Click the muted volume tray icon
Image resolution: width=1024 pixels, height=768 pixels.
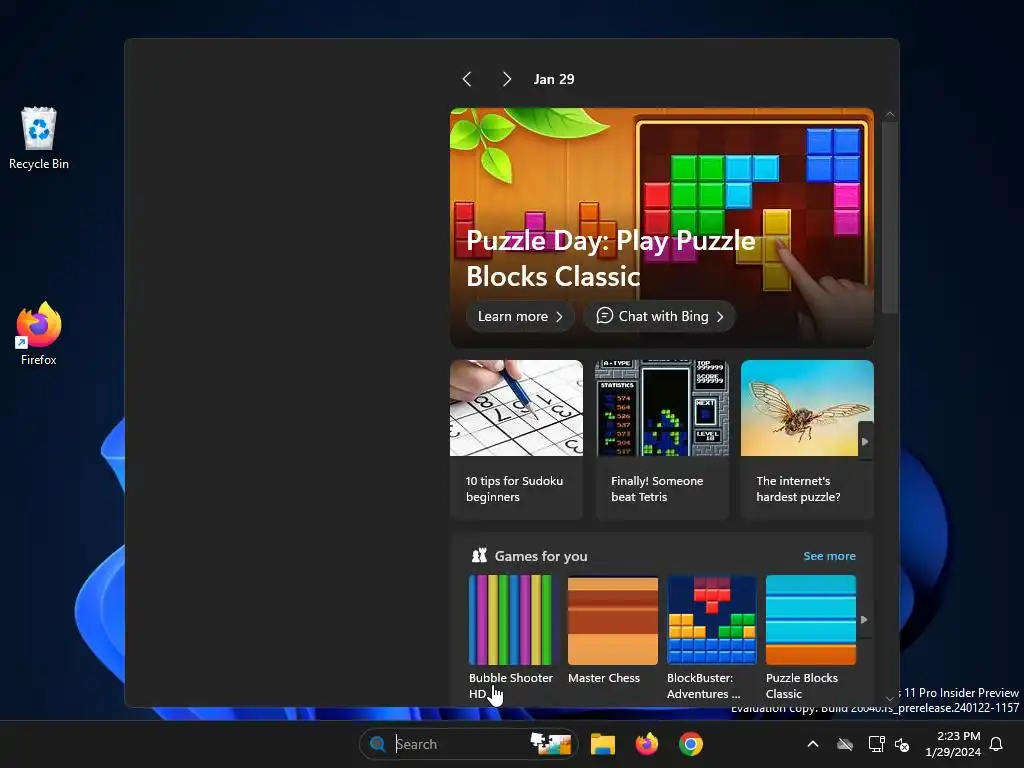pos(902,744)
